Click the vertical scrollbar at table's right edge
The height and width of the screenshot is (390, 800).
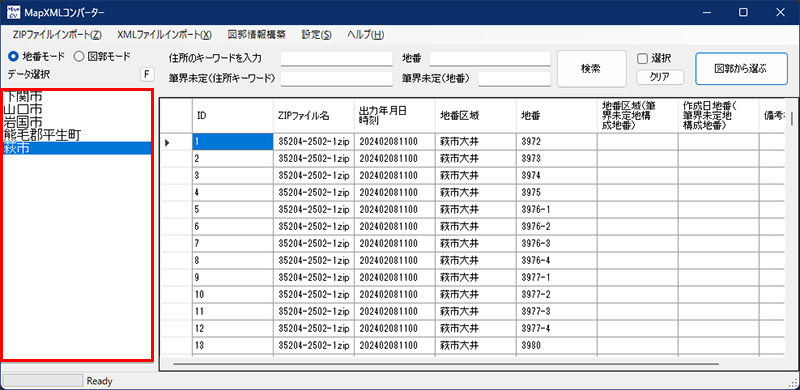pos(792,118)
